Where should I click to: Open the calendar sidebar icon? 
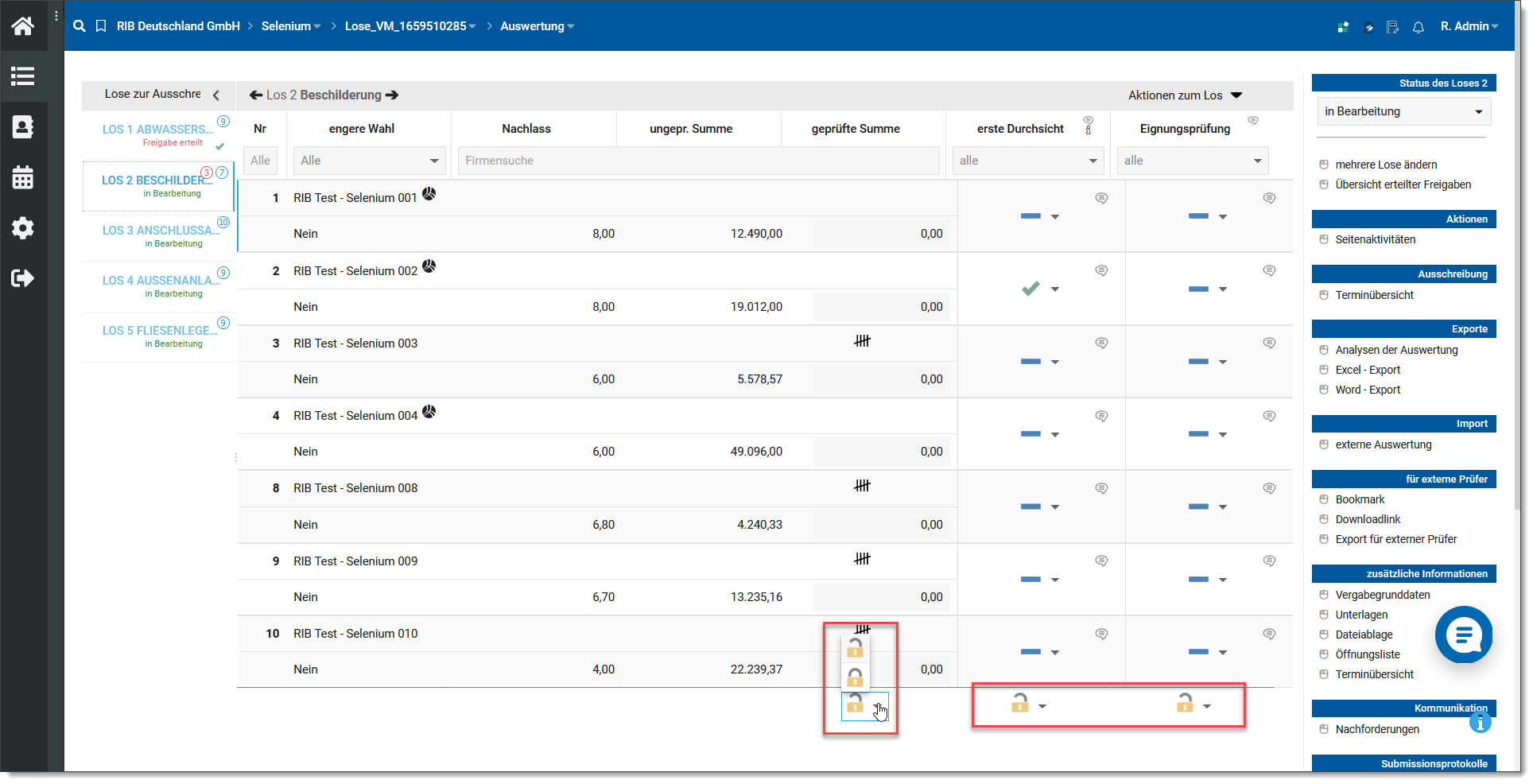click(x=23, y=177)
